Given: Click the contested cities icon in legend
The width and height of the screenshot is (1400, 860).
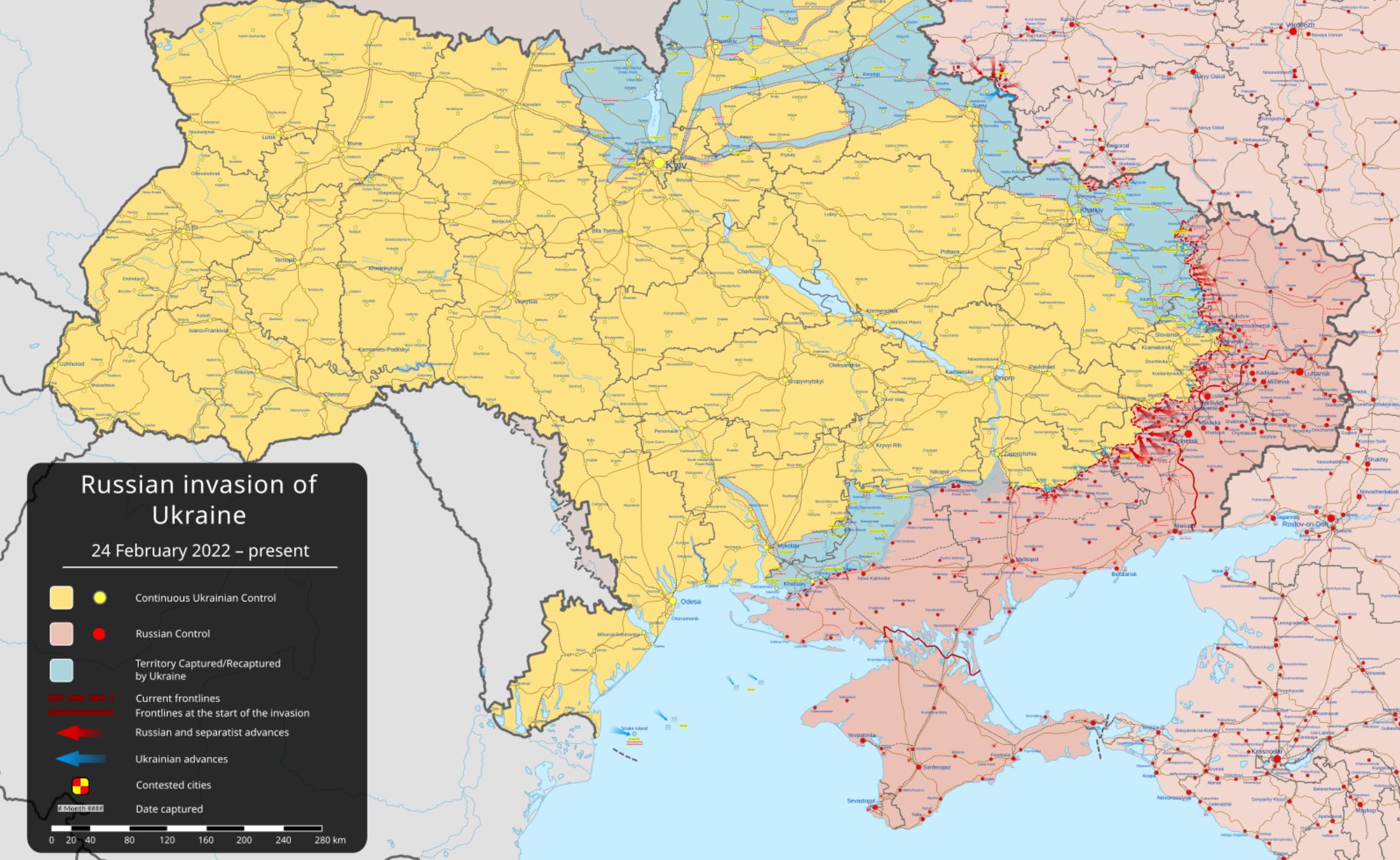Looking at the screenshot, I should (80, 786).
